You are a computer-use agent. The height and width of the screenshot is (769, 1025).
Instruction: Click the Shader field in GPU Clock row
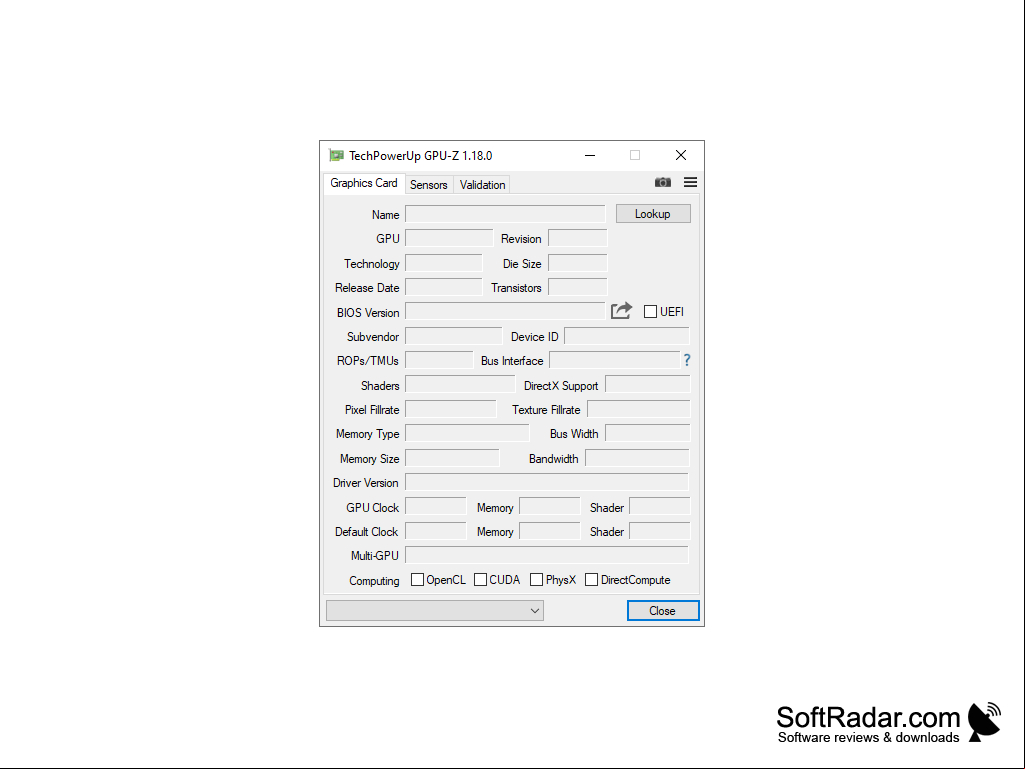coord(660,507)
